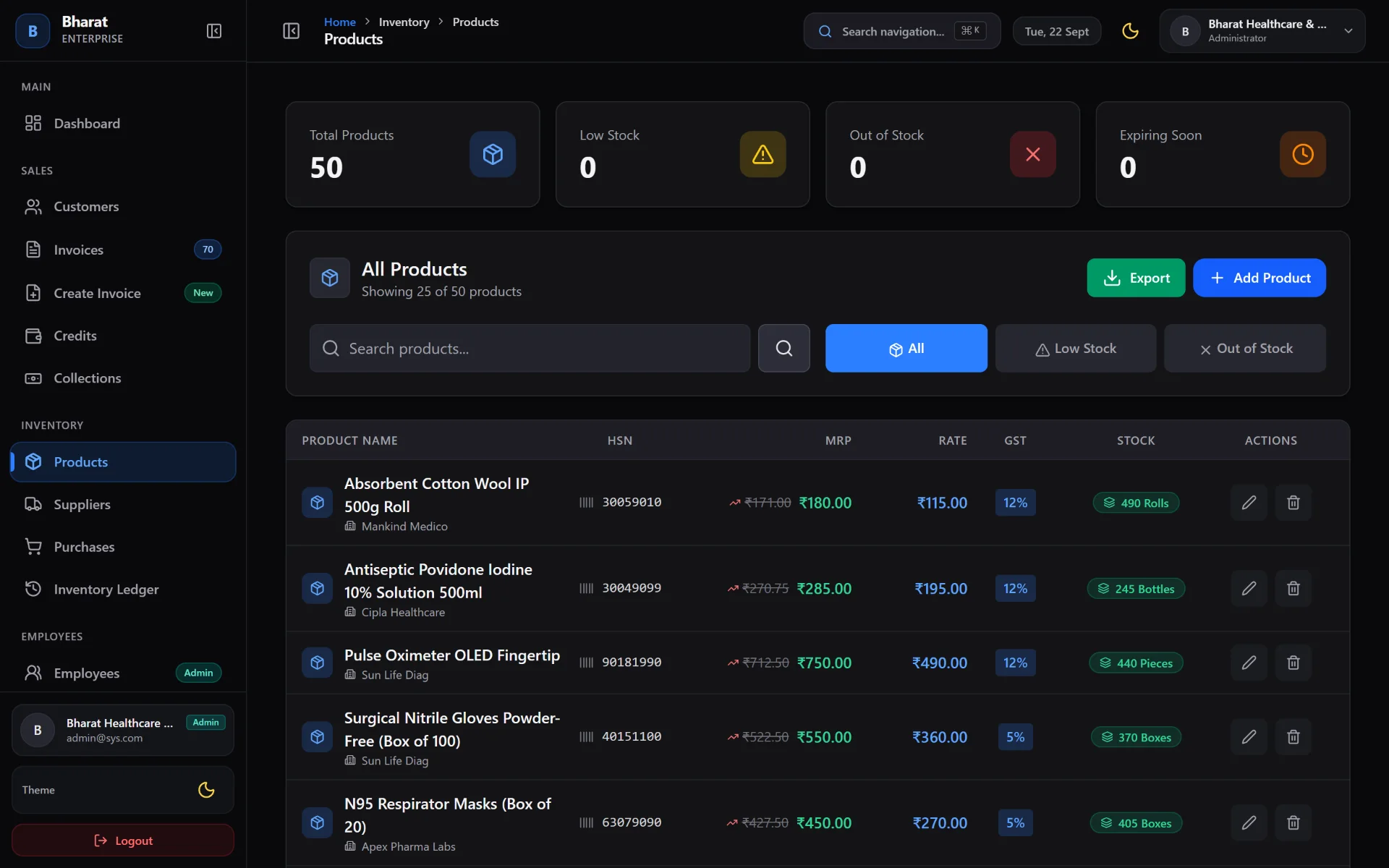
Task: Open Create Invoice page
Action: 123,293
